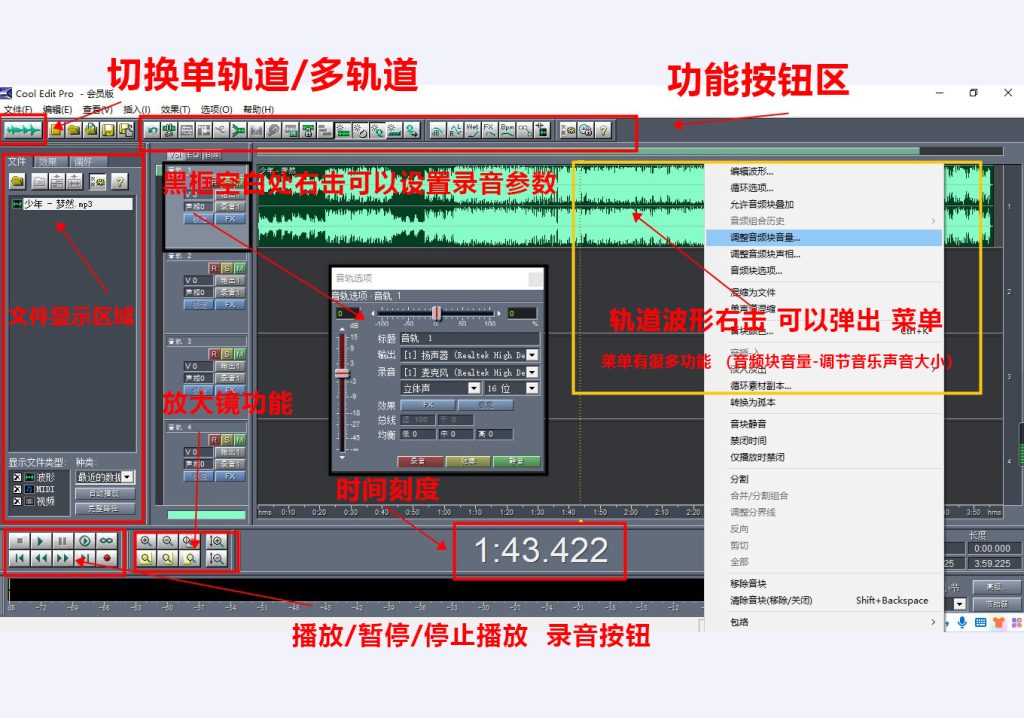Click the Help question-mark icon in the toolbar
The height and width of the screenshot is (718, 1024).
point(603,131)
